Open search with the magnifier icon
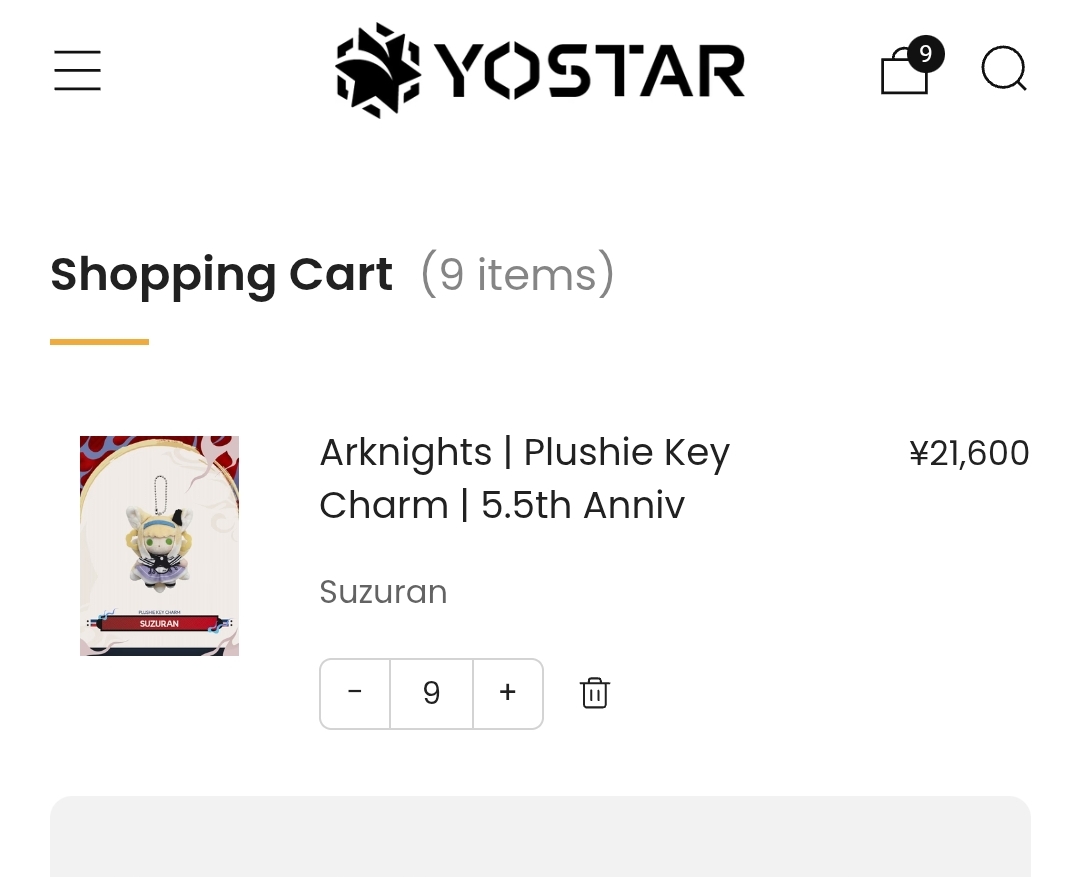This screenshot has height=877, width=1080. (x=1003, y=70)
